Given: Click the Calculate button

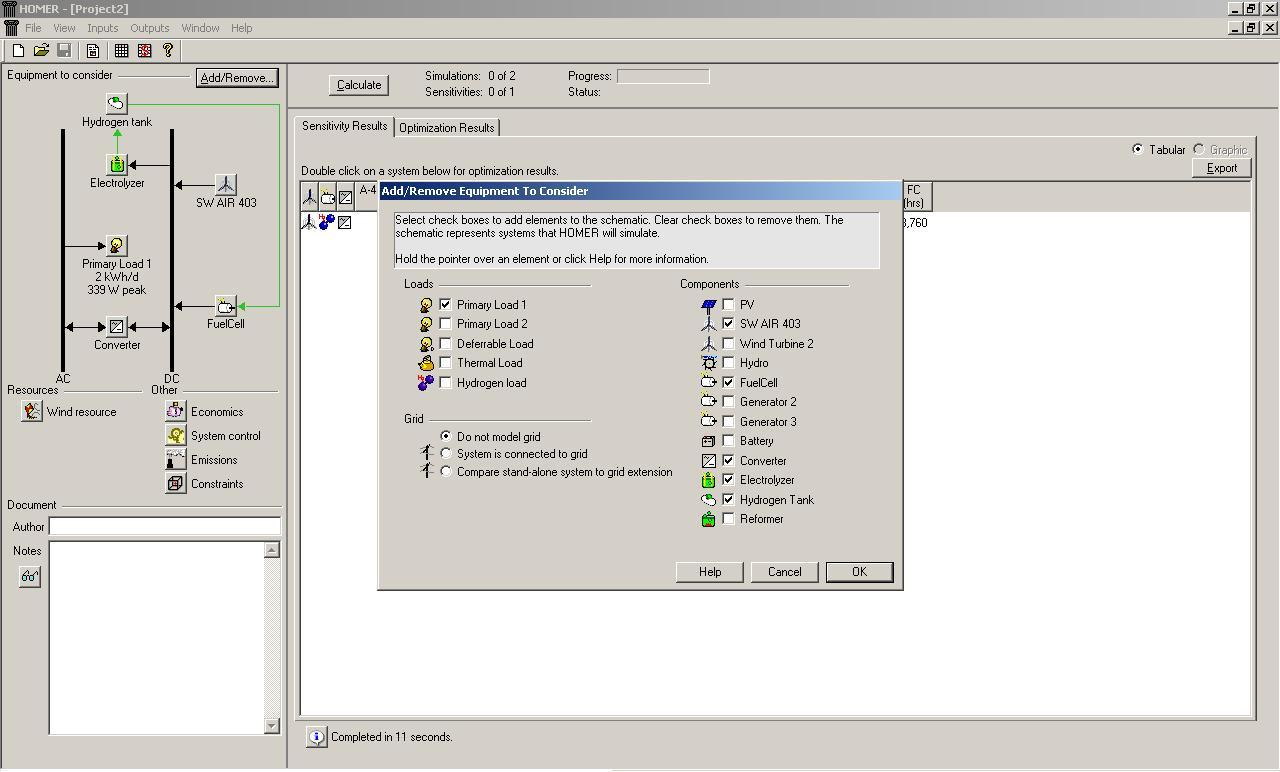Looking at the screenshot, I should pos(359,85).
